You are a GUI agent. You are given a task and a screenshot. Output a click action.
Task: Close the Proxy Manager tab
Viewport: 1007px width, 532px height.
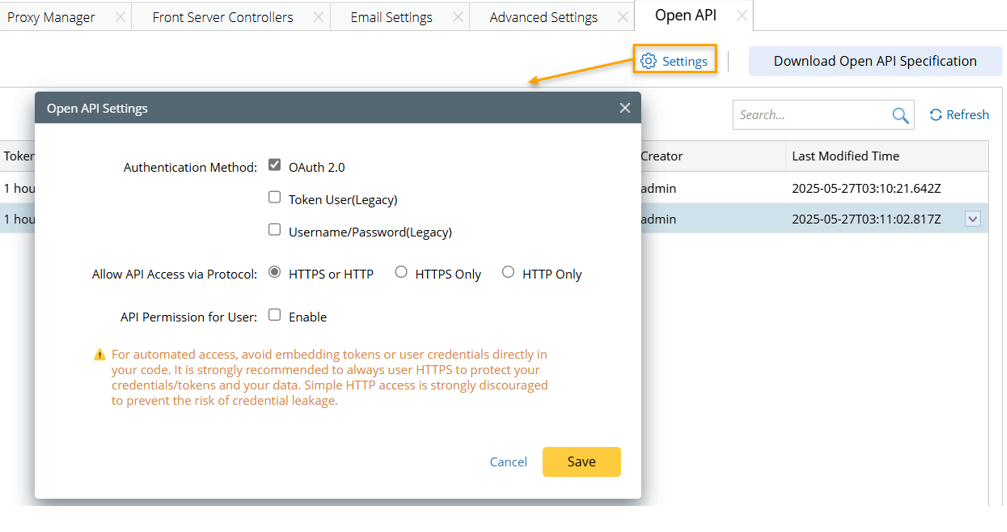(x=120, y=17)
